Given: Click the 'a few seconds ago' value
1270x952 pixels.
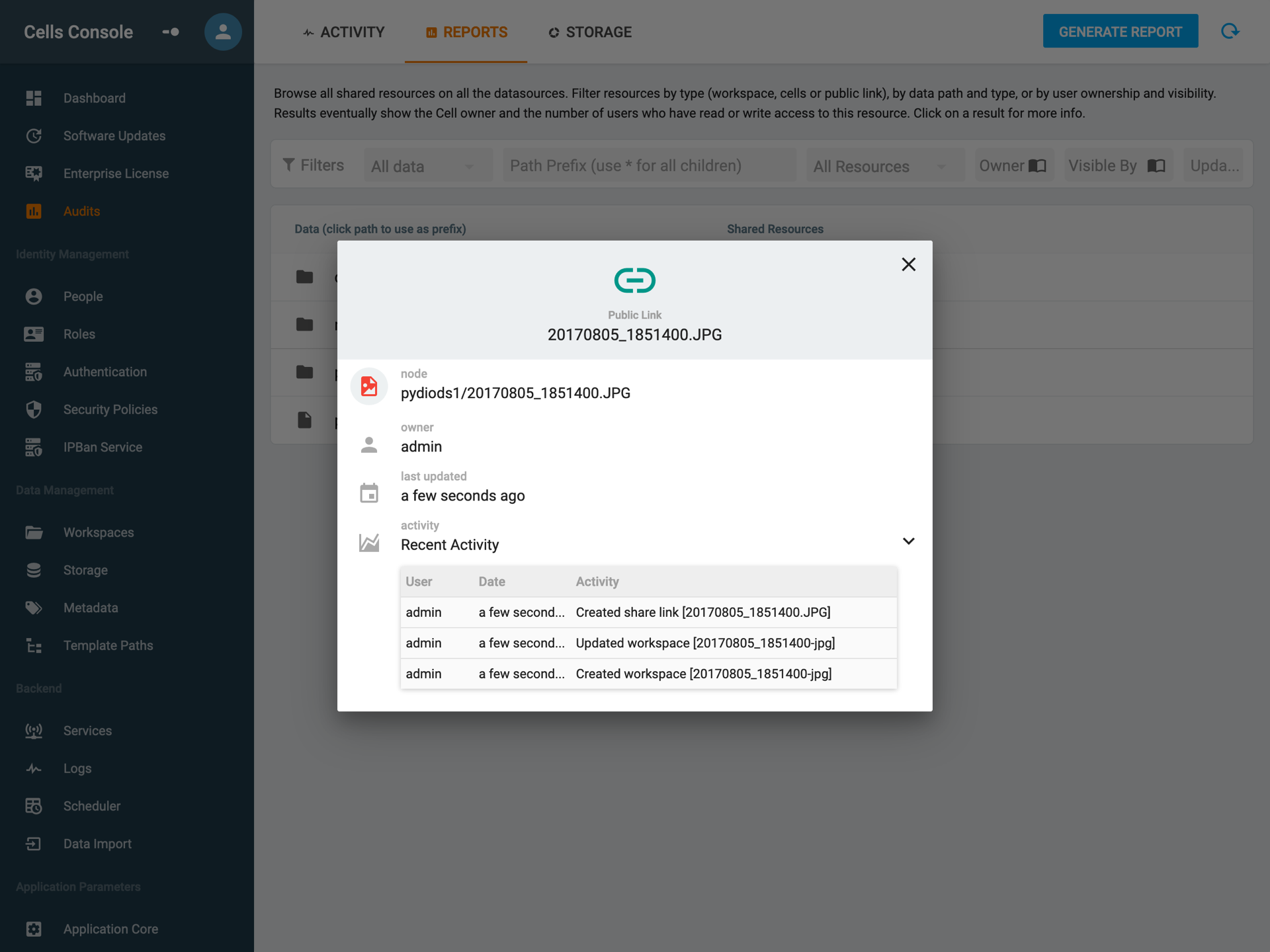Looking at the screenshot, I should click(x=462, y=495).
